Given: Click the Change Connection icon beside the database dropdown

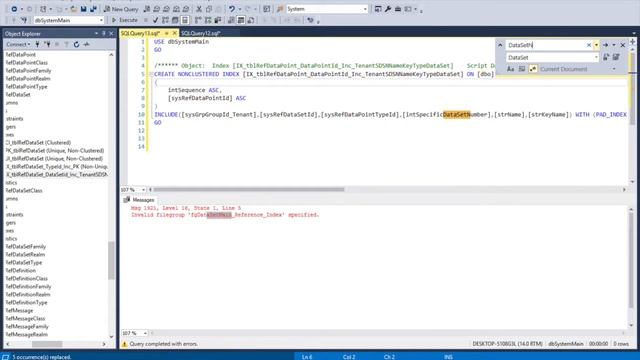Looking at the screenshot, I should click(24, 20).
